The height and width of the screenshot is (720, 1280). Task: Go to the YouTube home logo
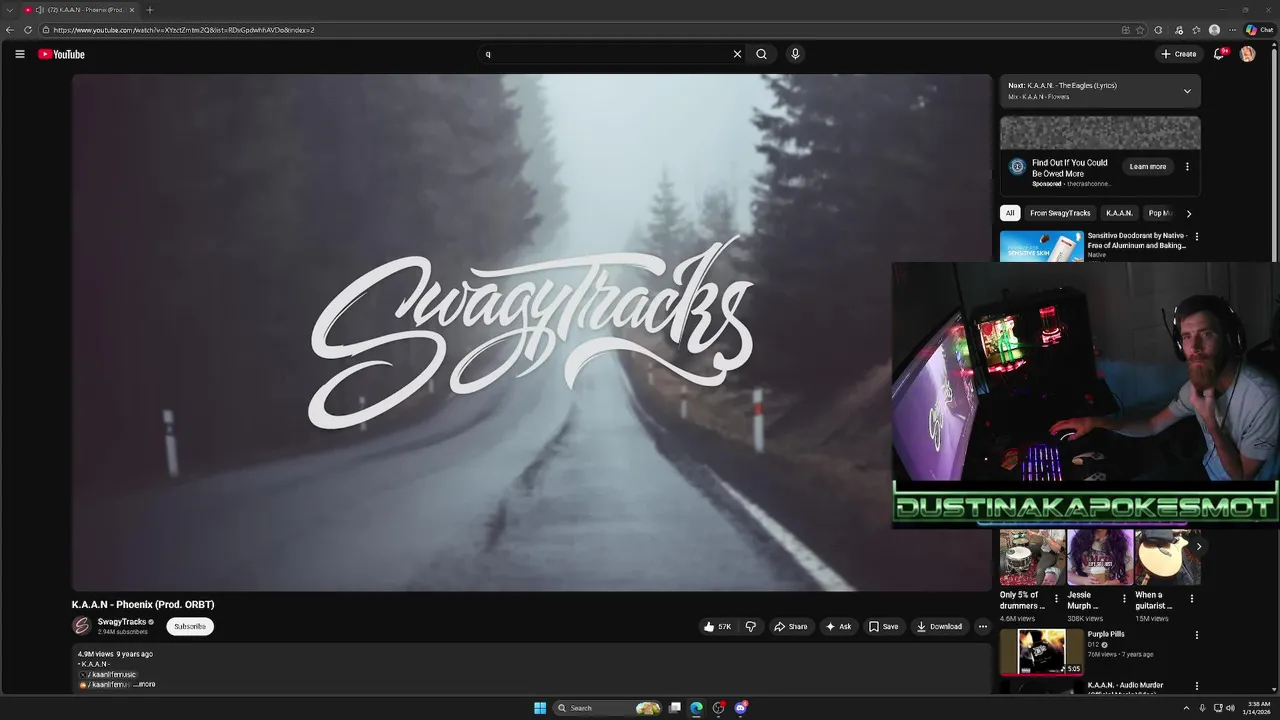pos(61,54)
